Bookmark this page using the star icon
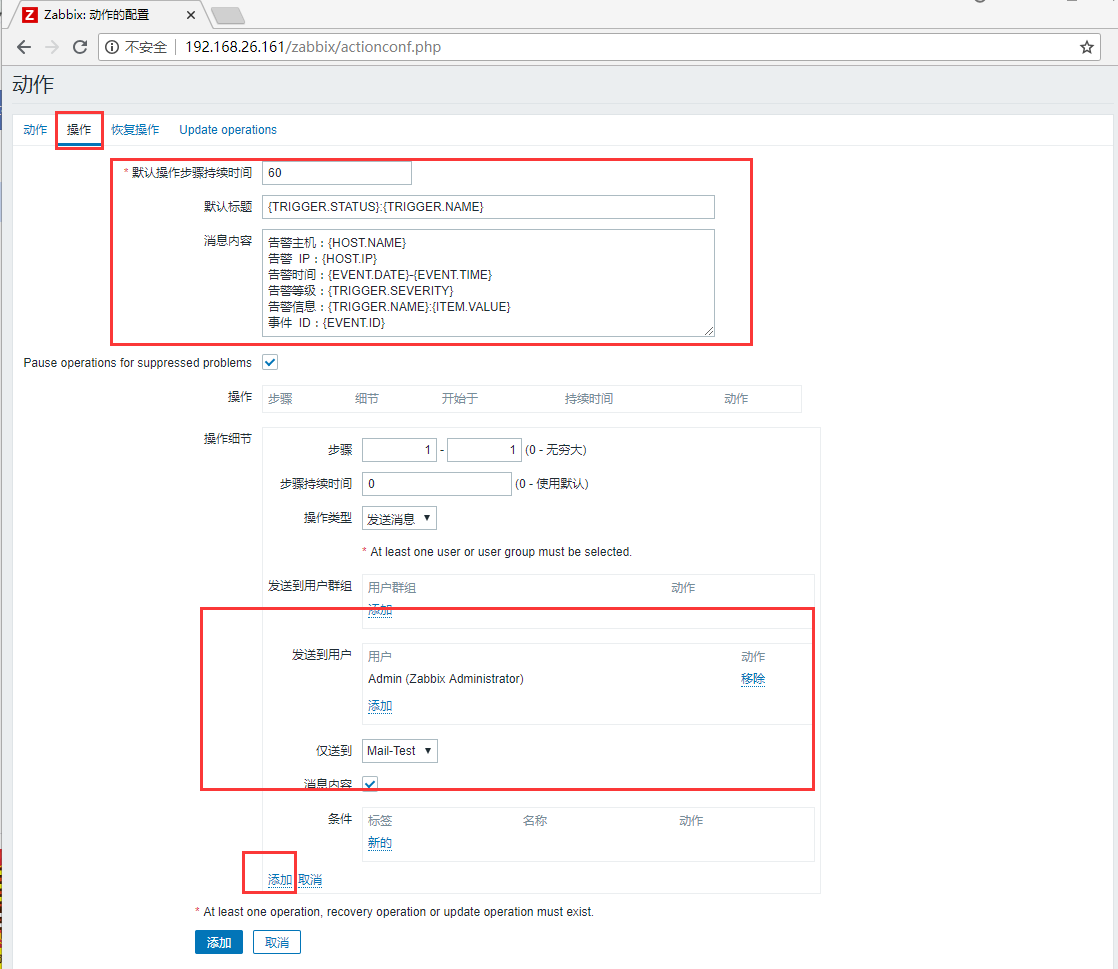Screen dimensions: 1118x969 point(1086,46)
